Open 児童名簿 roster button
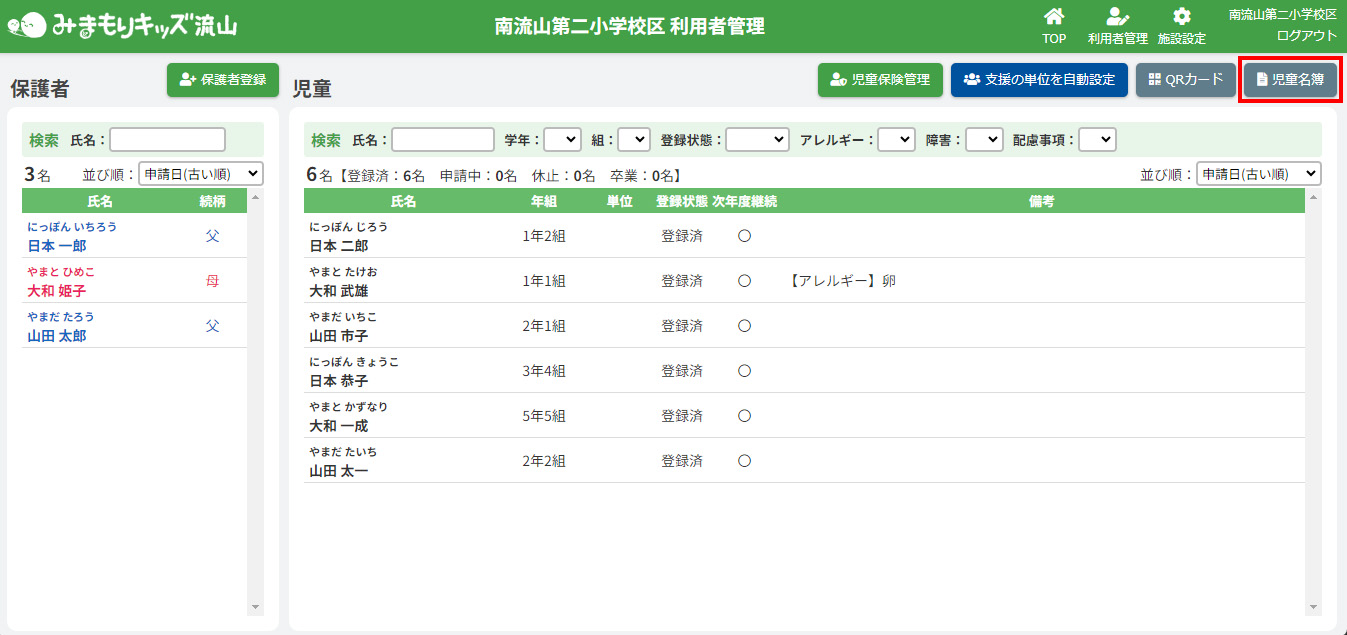 click(x=1290, y=80)
